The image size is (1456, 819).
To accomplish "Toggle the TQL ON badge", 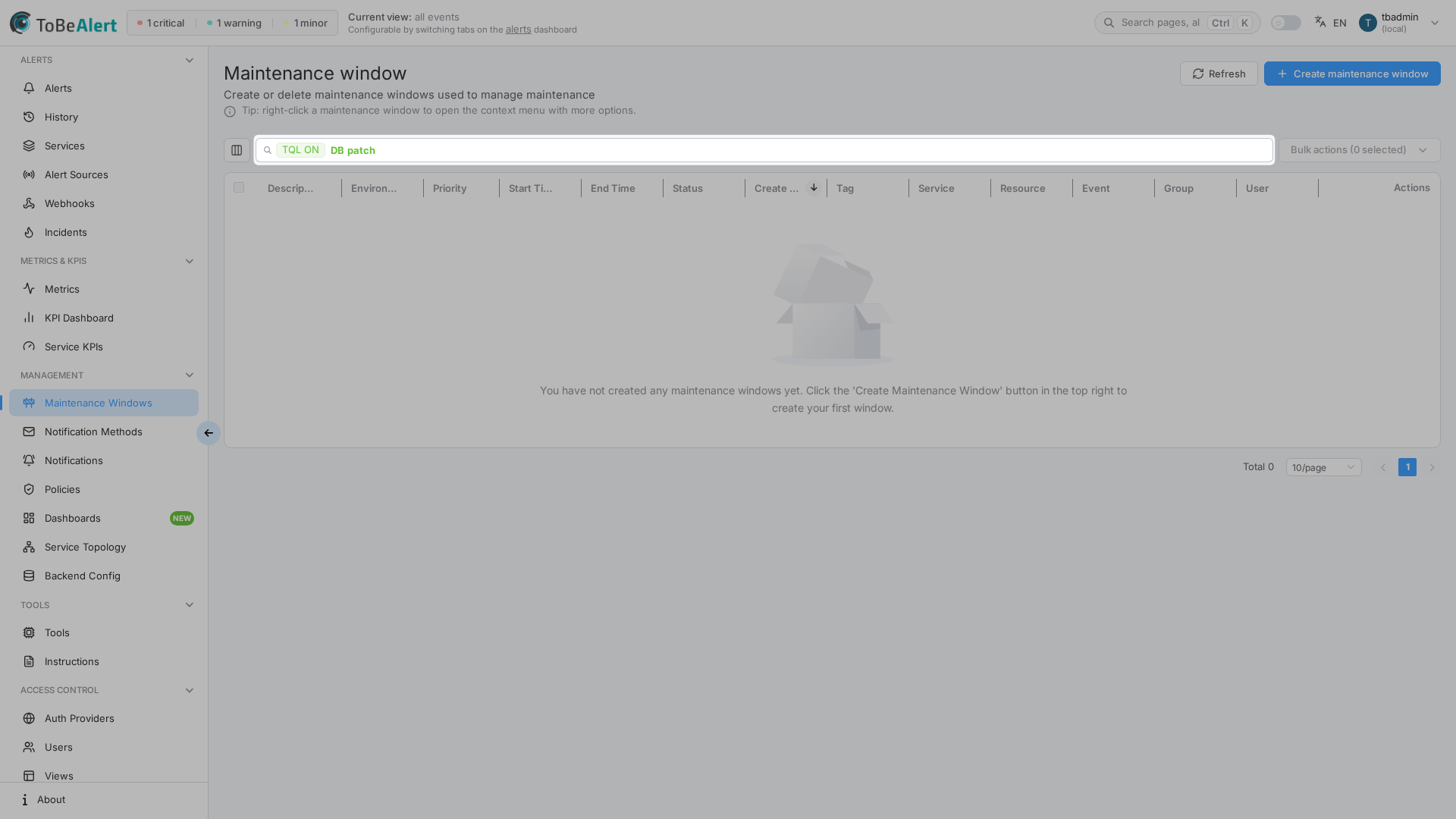I will coord(300,150).
